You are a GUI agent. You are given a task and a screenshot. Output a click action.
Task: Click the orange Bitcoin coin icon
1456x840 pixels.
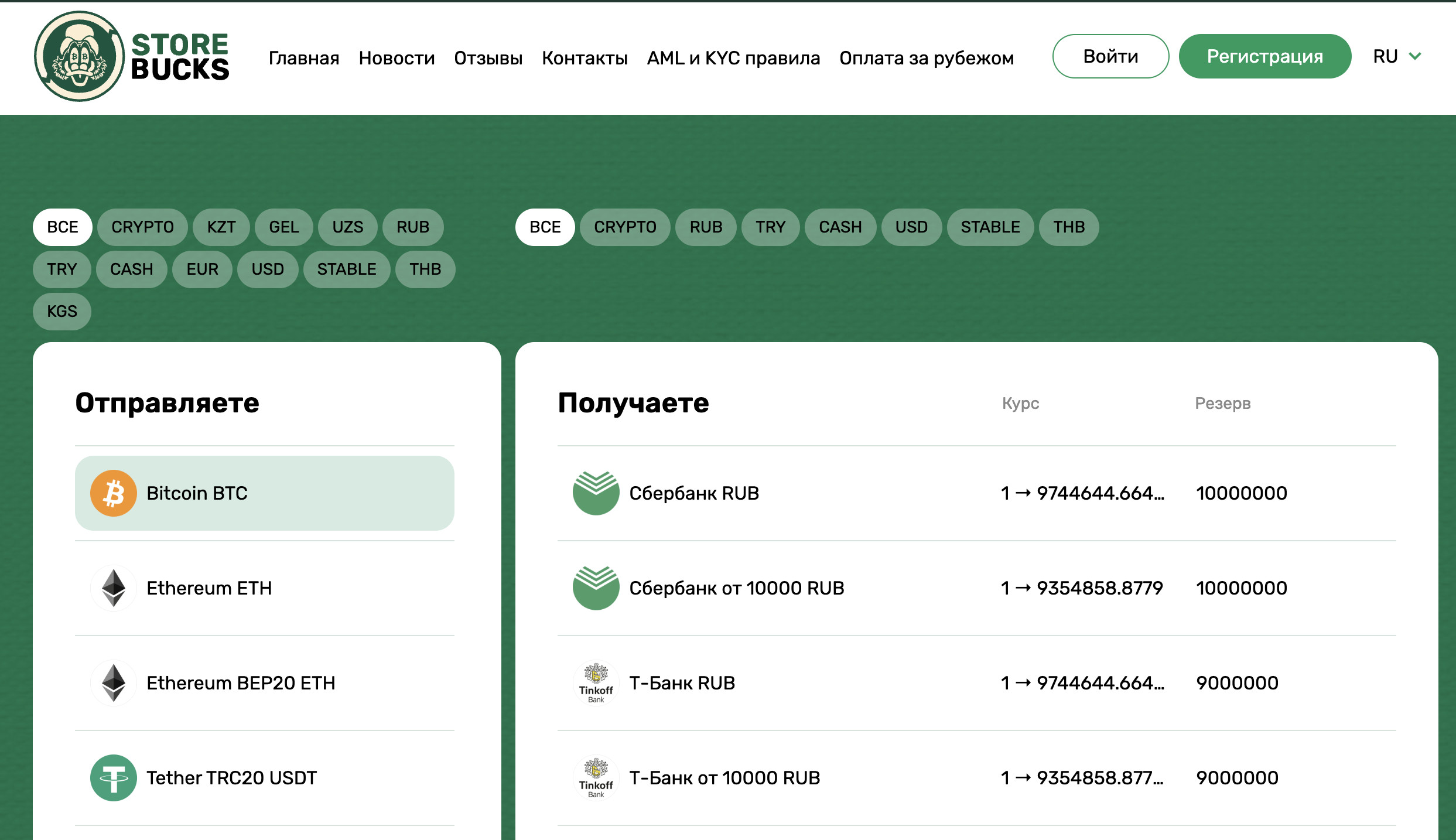(114, 493)
